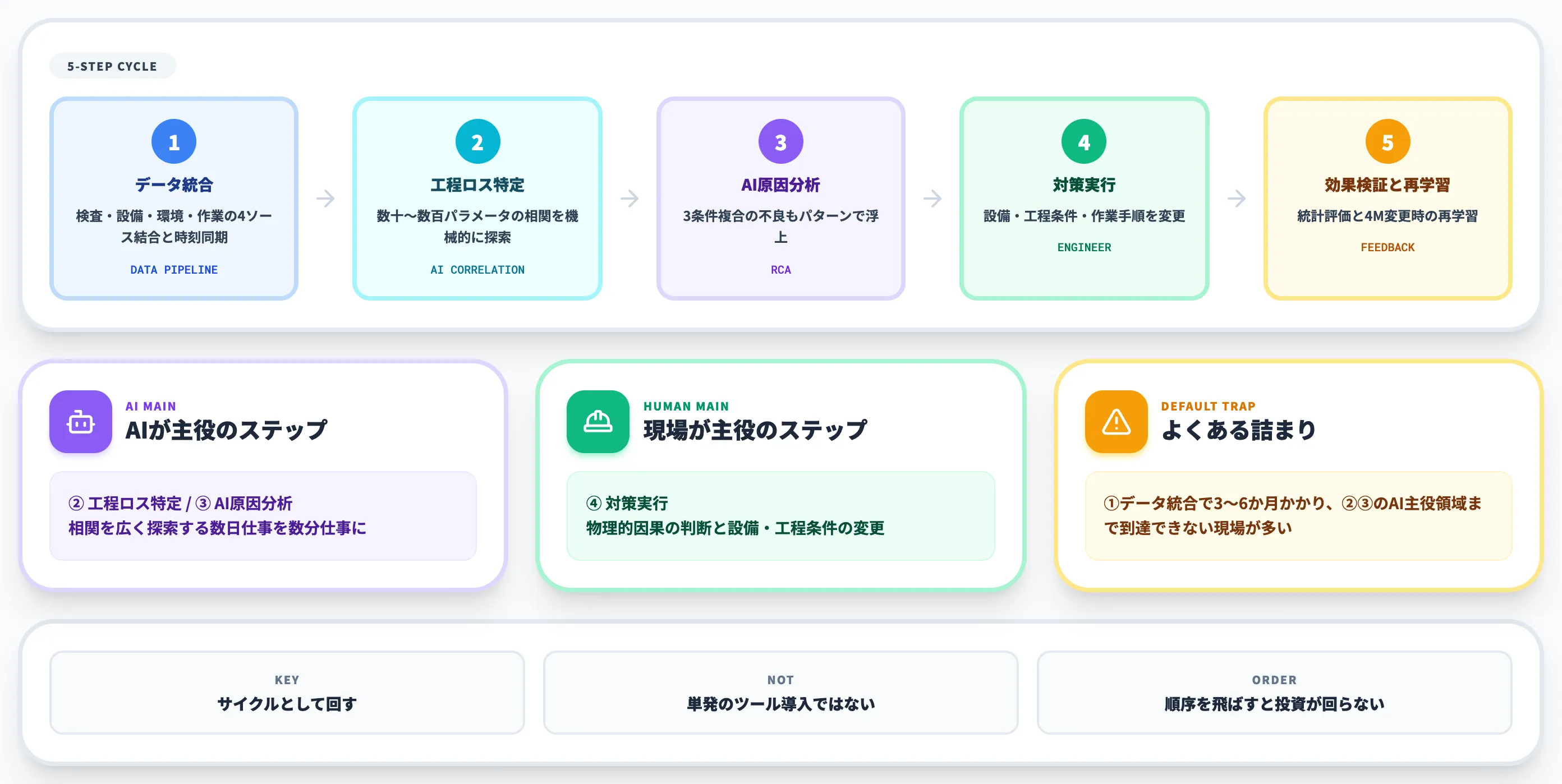Click the 工程ロス特定 card title
1562x784 pixels.
click(478, 185)
